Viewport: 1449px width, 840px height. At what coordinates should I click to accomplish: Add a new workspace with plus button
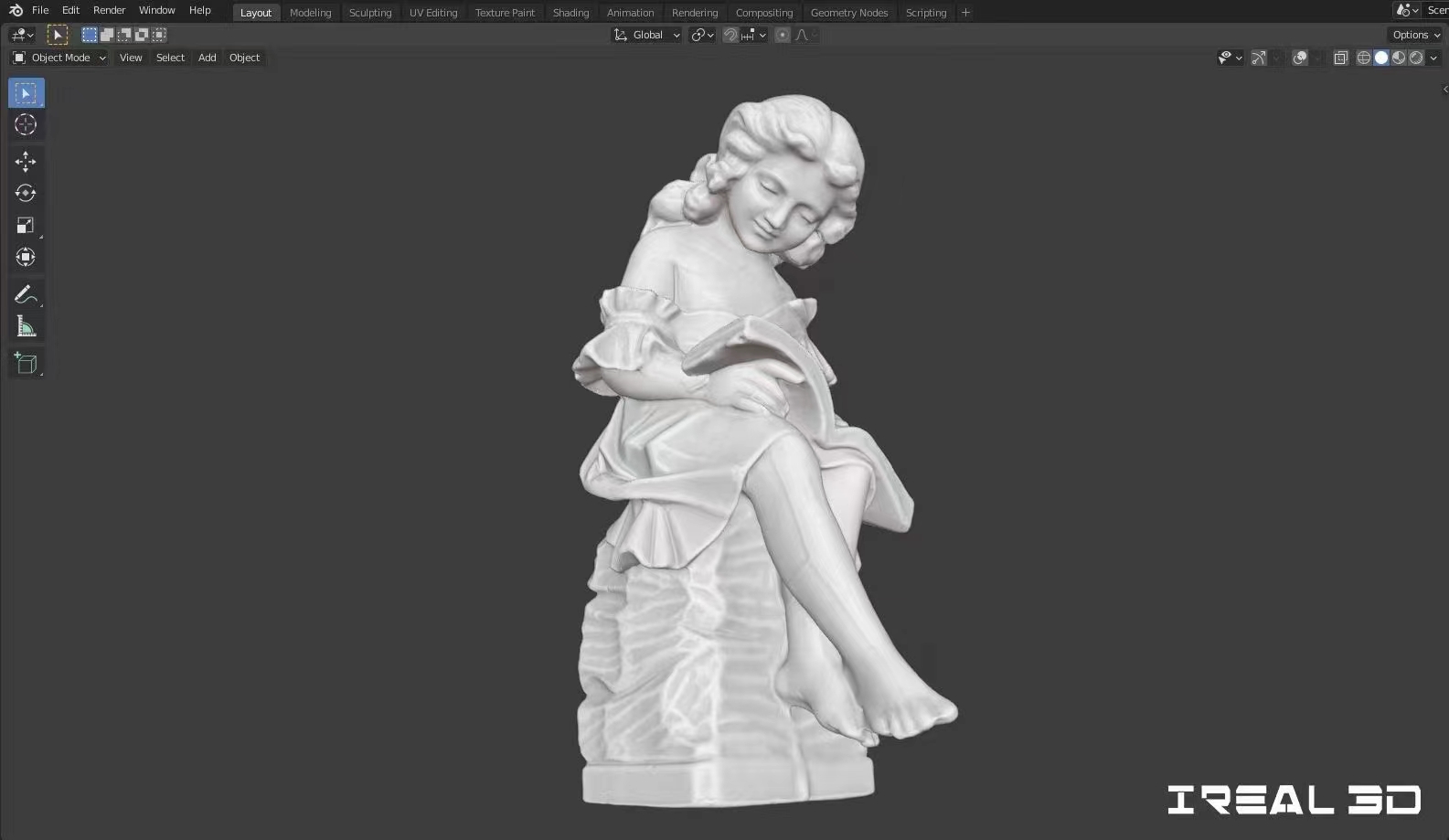965,13
